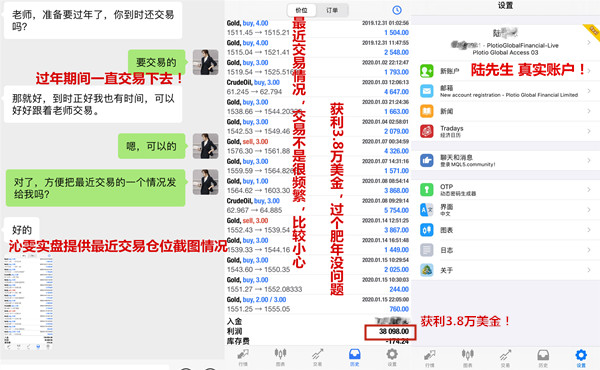
Task: Open the 界面 language icon
Action: tap(427, 210)
